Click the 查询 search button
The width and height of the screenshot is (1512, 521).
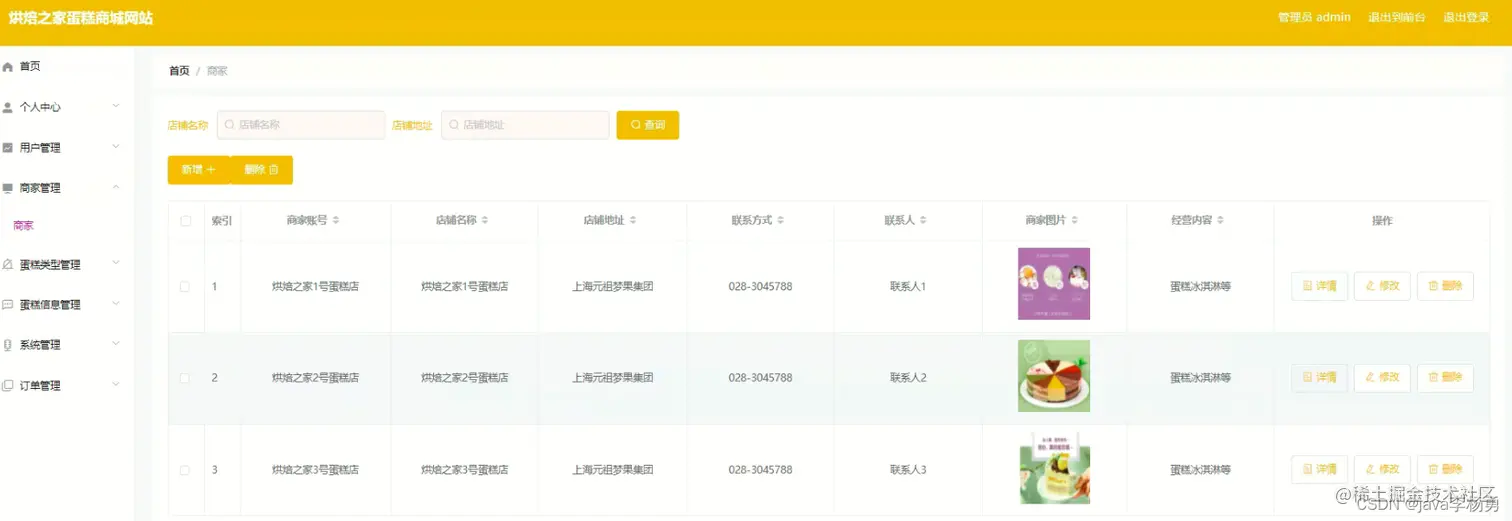click(648, 125)
